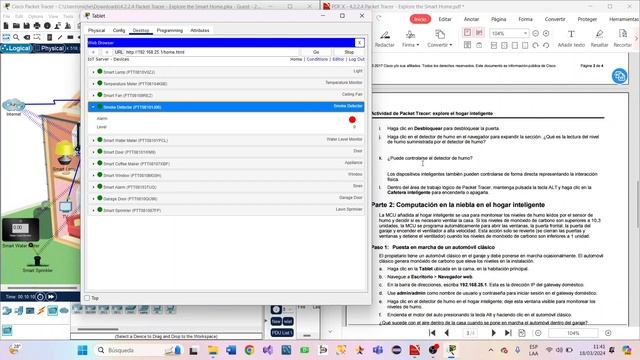Go to last page in PDF viewer

[x=508, y=333]
